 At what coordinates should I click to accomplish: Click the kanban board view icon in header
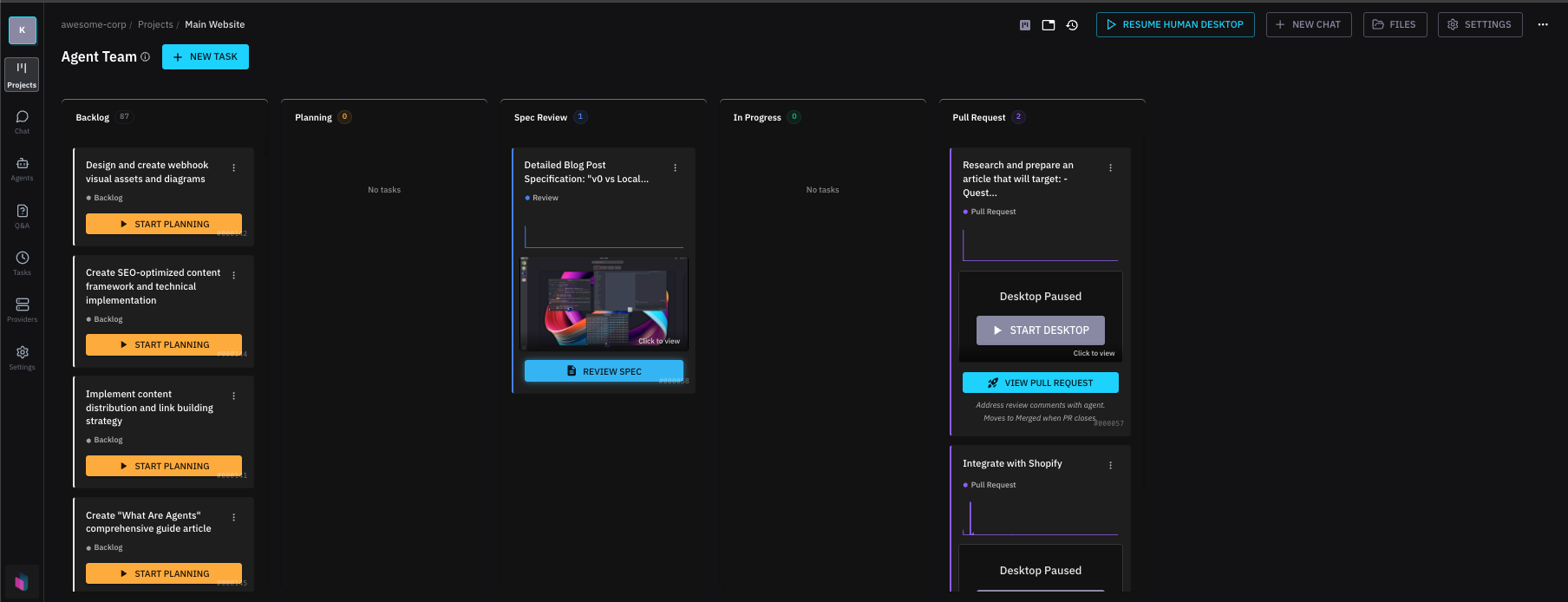point(1024,25)
